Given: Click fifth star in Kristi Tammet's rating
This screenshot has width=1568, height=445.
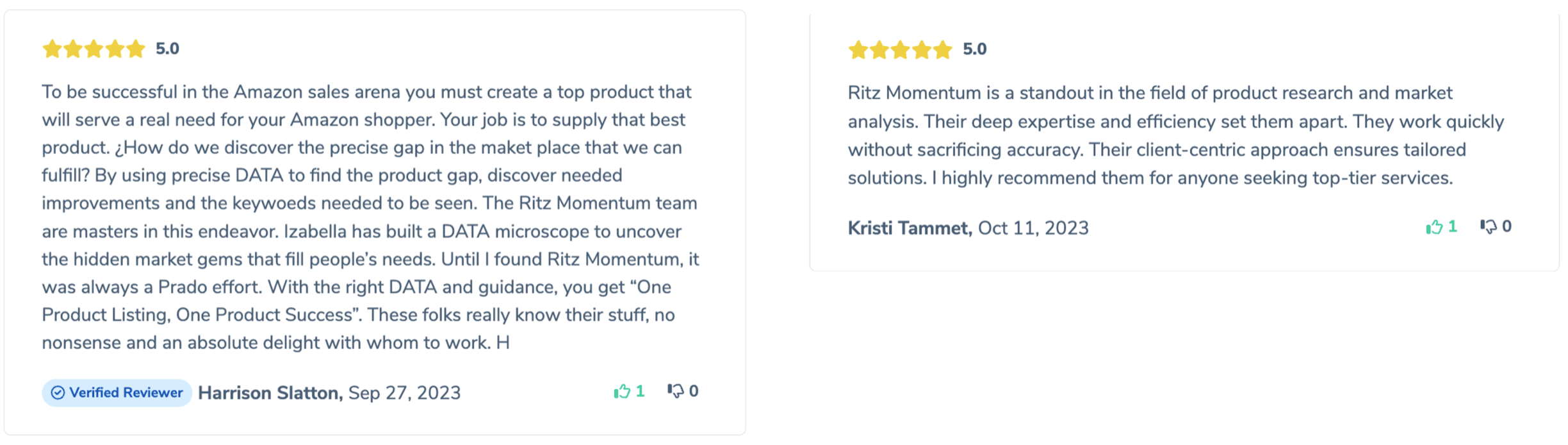Looking at the screenshot, I should [x=942, y=49].
